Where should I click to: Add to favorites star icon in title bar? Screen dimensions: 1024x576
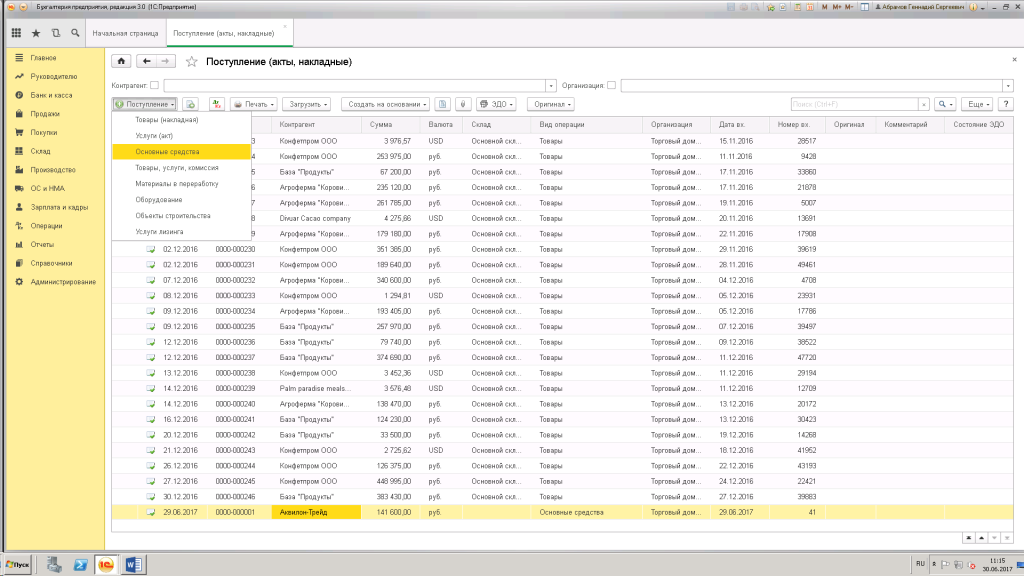[771, 7]
